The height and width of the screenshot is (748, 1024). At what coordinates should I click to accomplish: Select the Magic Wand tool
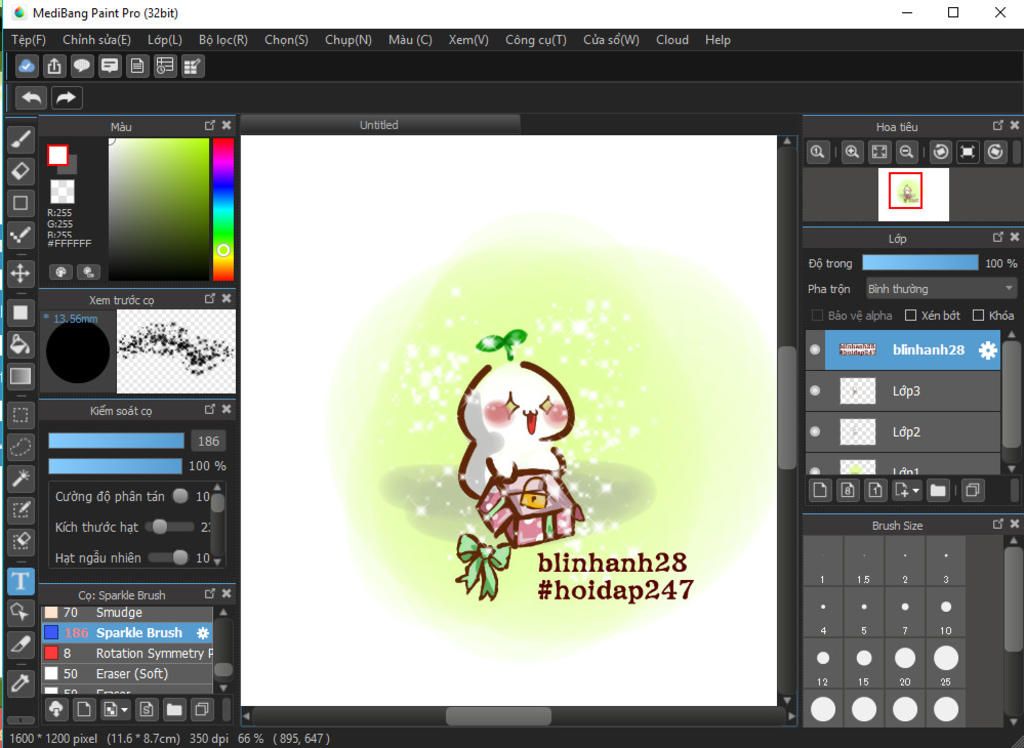[20, 478]
